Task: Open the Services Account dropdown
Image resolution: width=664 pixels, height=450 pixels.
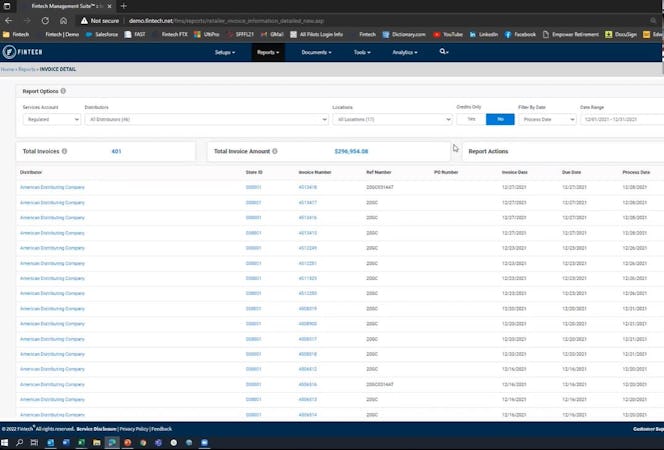Action: point(52,119)
